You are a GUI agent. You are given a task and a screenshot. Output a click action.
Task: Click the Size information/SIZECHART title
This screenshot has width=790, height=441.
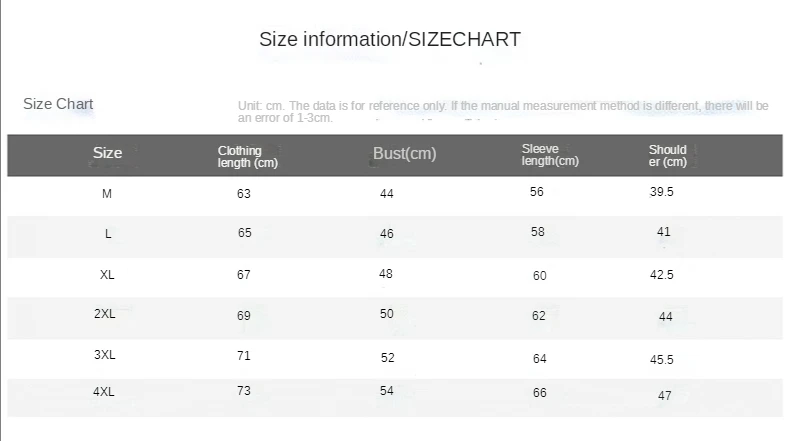pyautogui.click(x=389, y=39)
